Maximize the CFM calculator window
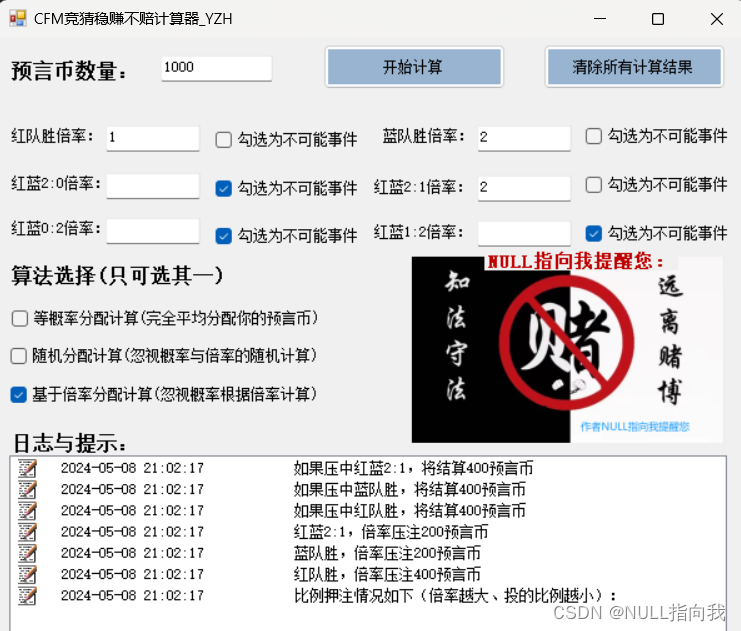The height and width of the screenshot is (631, 741). [658, 19]
